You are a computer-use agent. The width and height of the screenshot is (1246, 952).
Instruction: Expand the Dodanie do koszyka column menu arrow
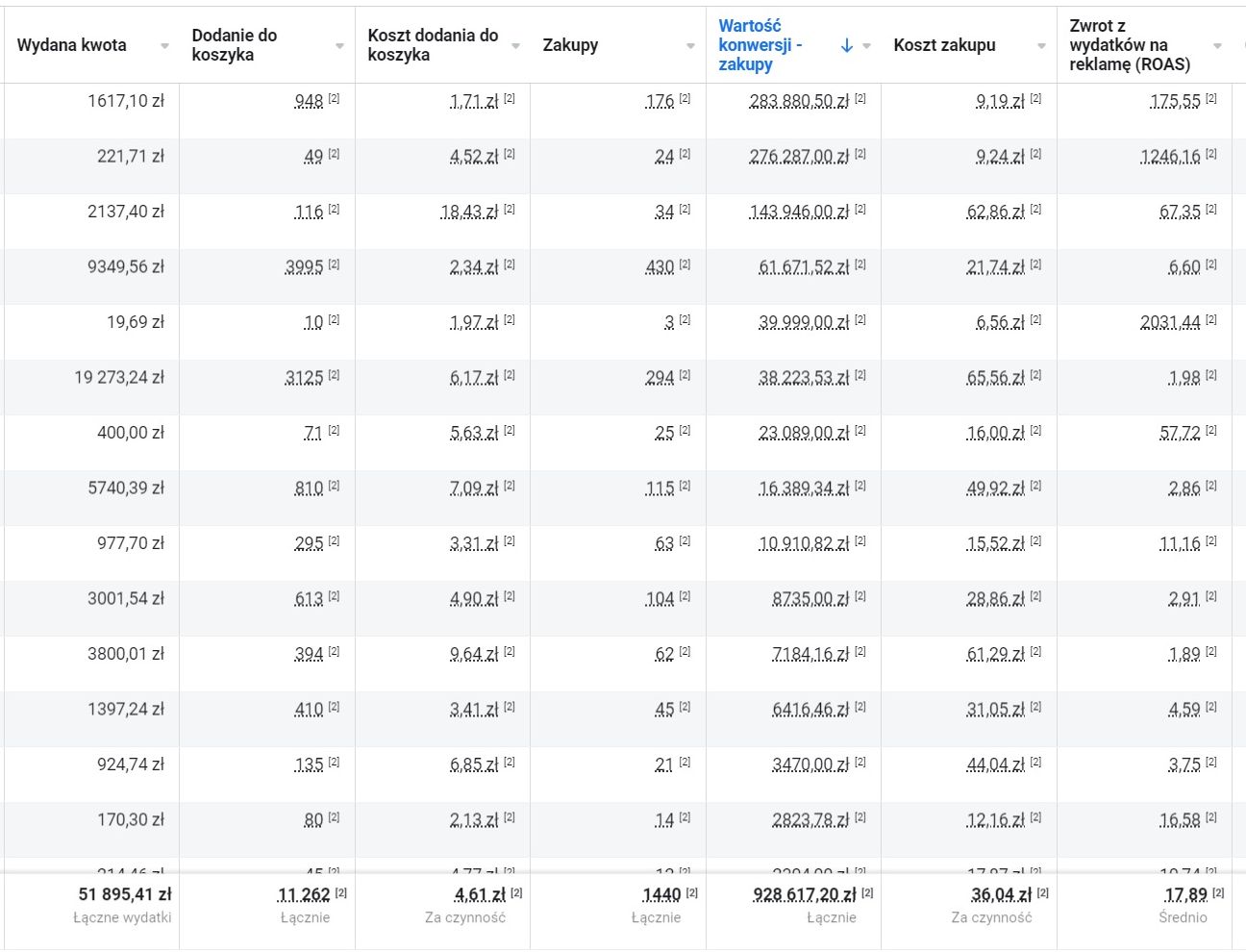click(339, 46)
